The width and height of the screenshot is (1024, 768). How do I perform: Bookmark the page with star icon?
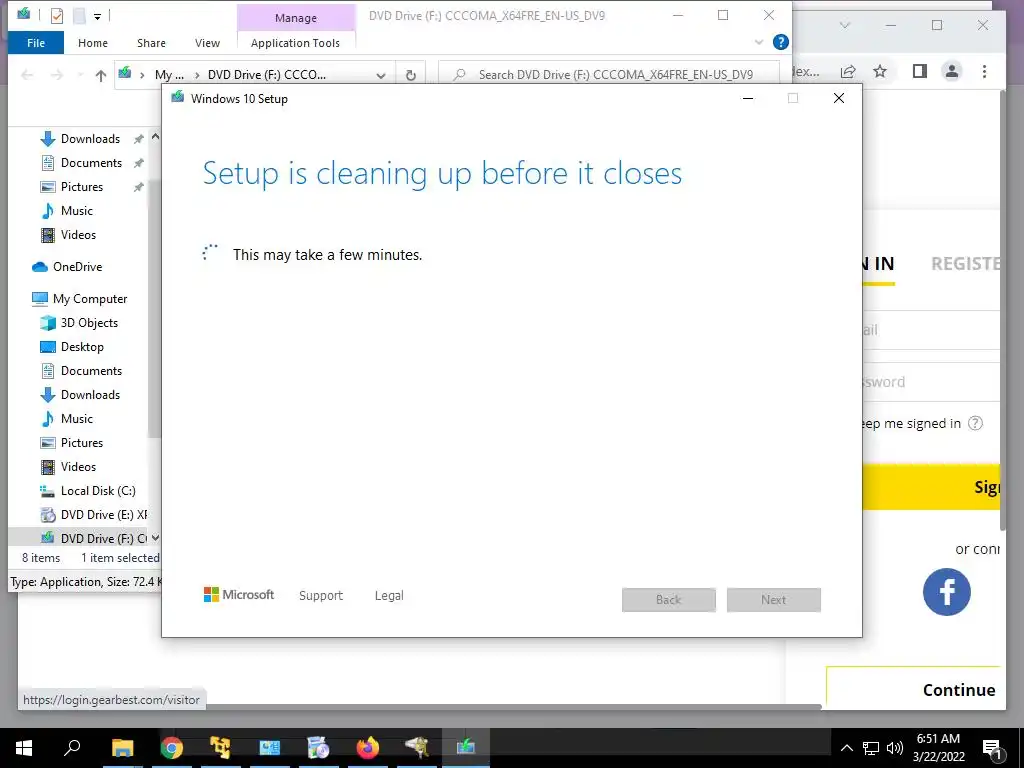point(880,71)
